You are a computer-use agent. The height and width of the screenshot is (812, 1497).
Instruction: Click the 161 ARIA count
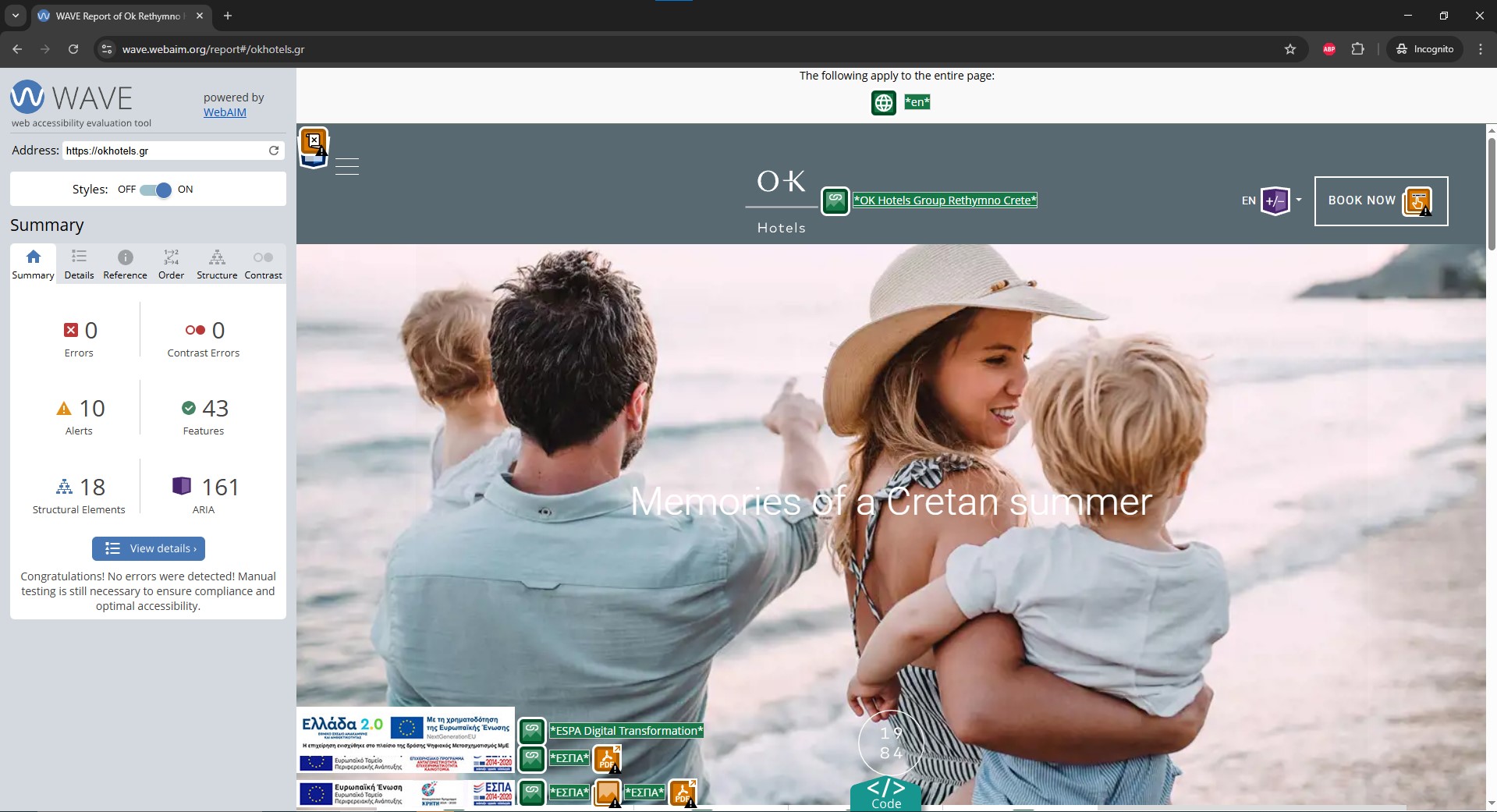tap(220, 488)
